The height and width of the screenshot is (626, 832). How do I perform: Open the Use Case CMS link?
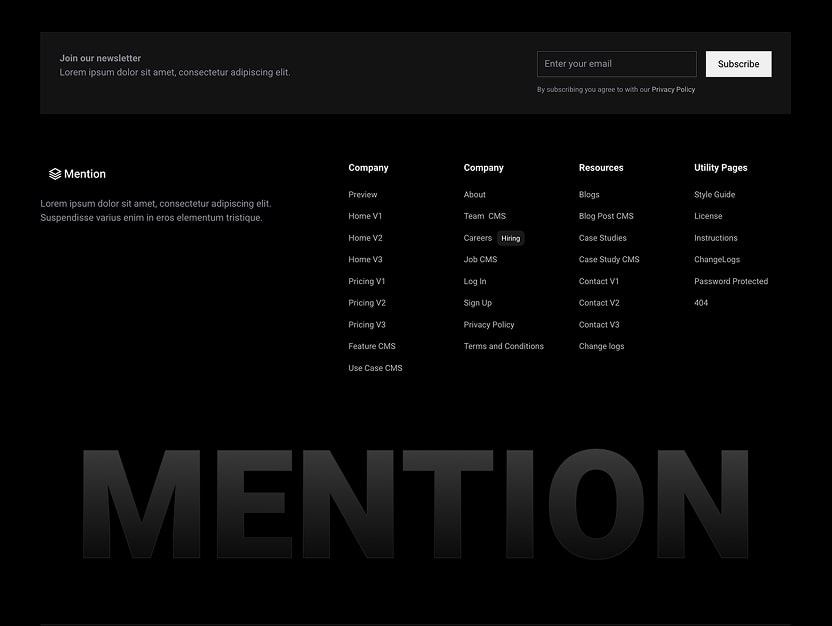tap(375, 367)
